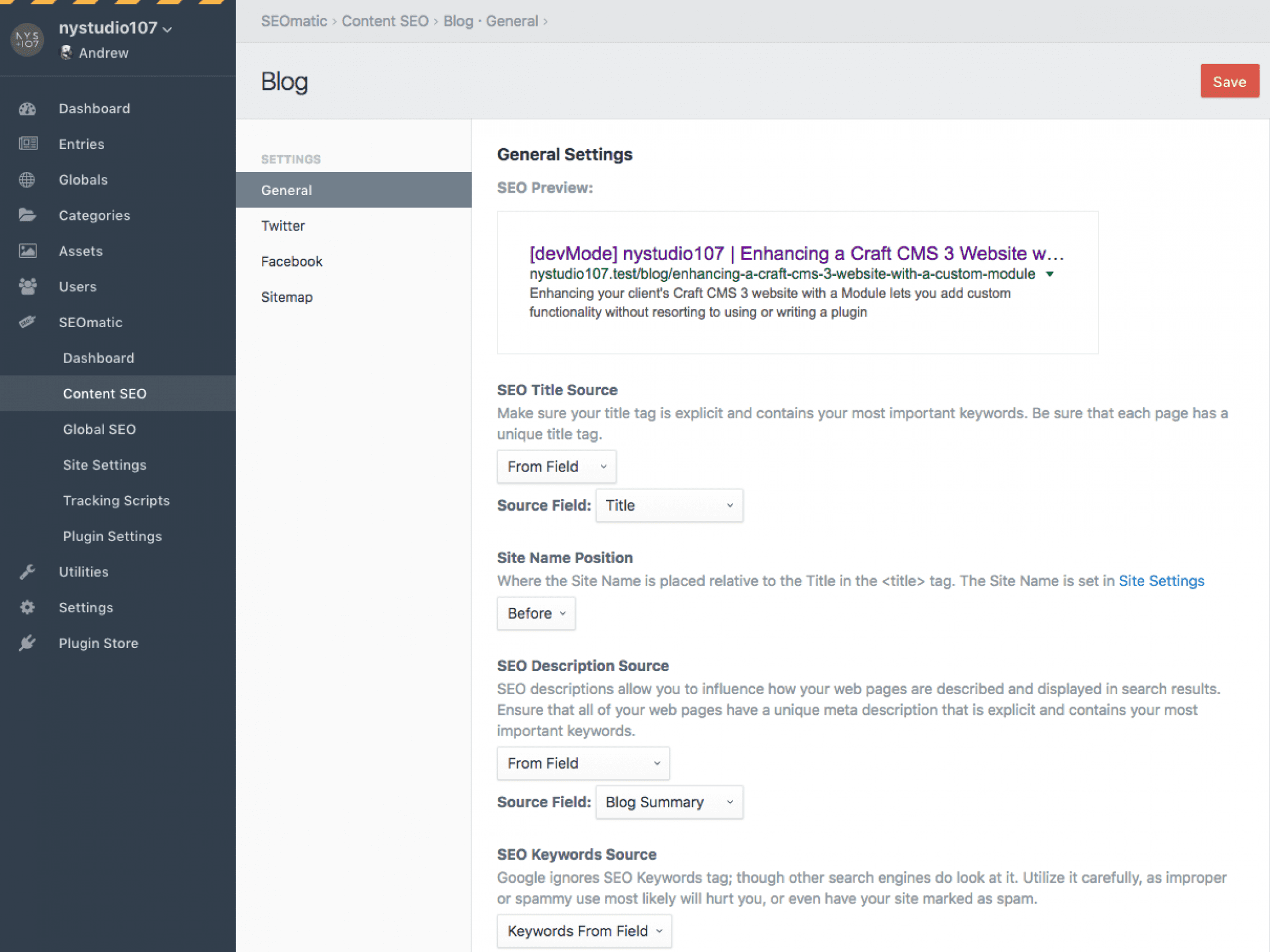The image size is (1270, 952).
Task: Open Tracking Scripts in the sidebar
Action: [x=118, y=501]
